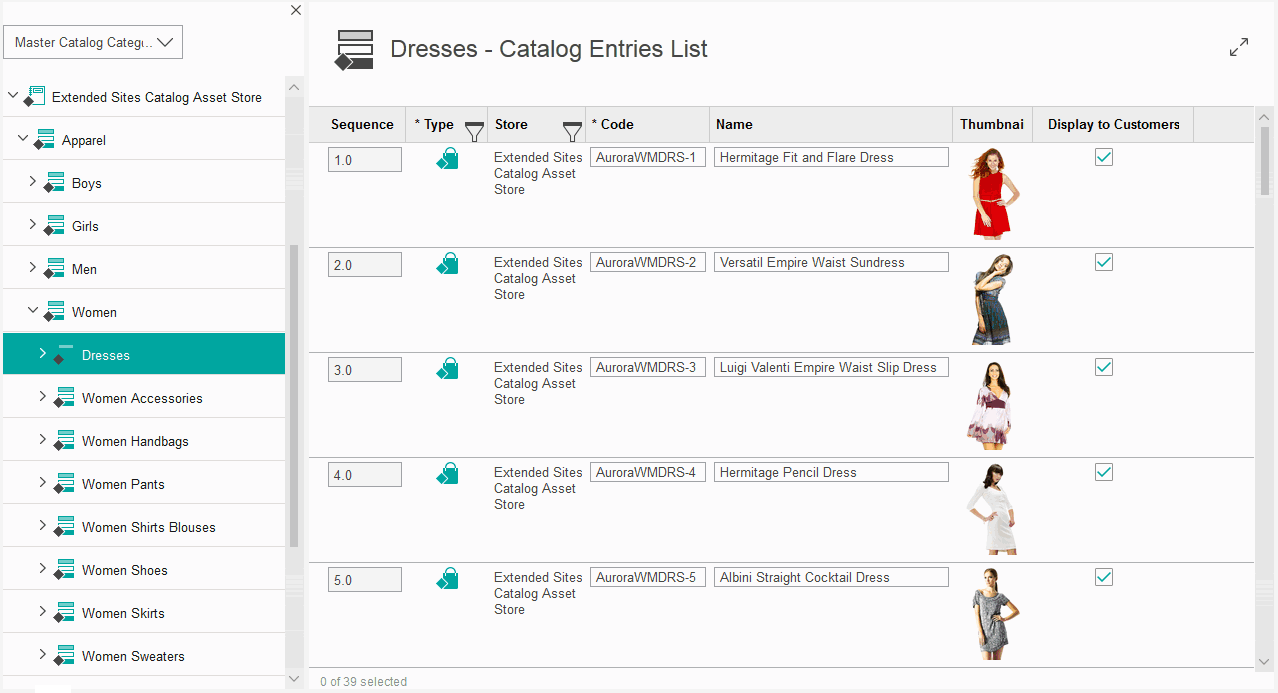
Task: Close the explorer panel with the X
Action: pos(296,10)
